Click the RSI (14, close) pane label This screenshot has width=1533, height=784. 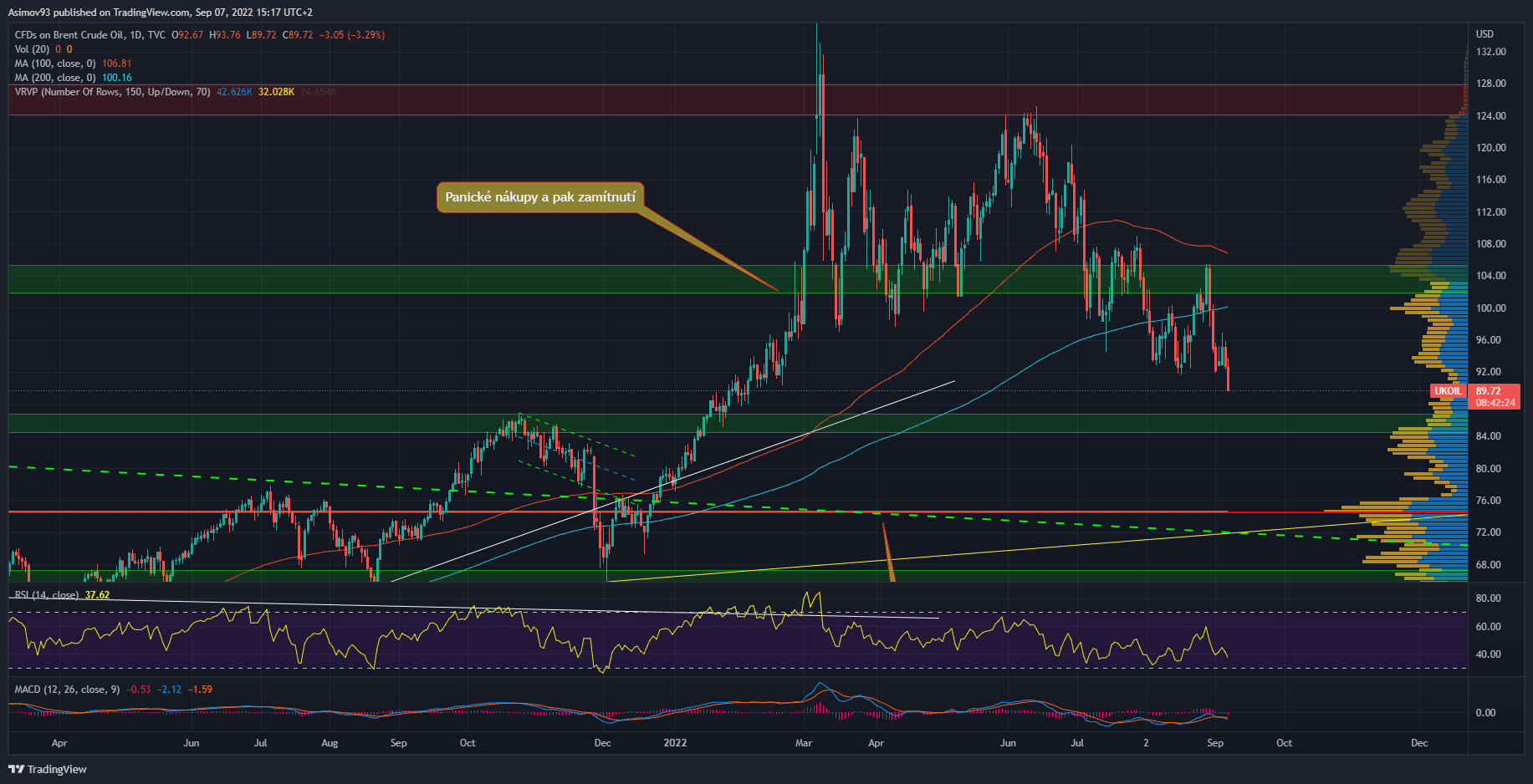[x=47, y=595]
